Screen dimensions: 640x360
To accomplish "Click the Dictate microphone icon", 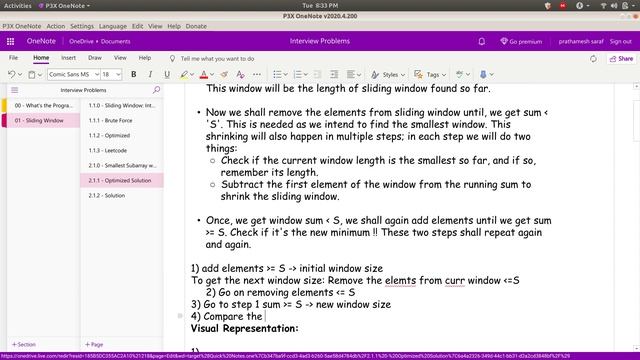I will [x=483, y=74].
